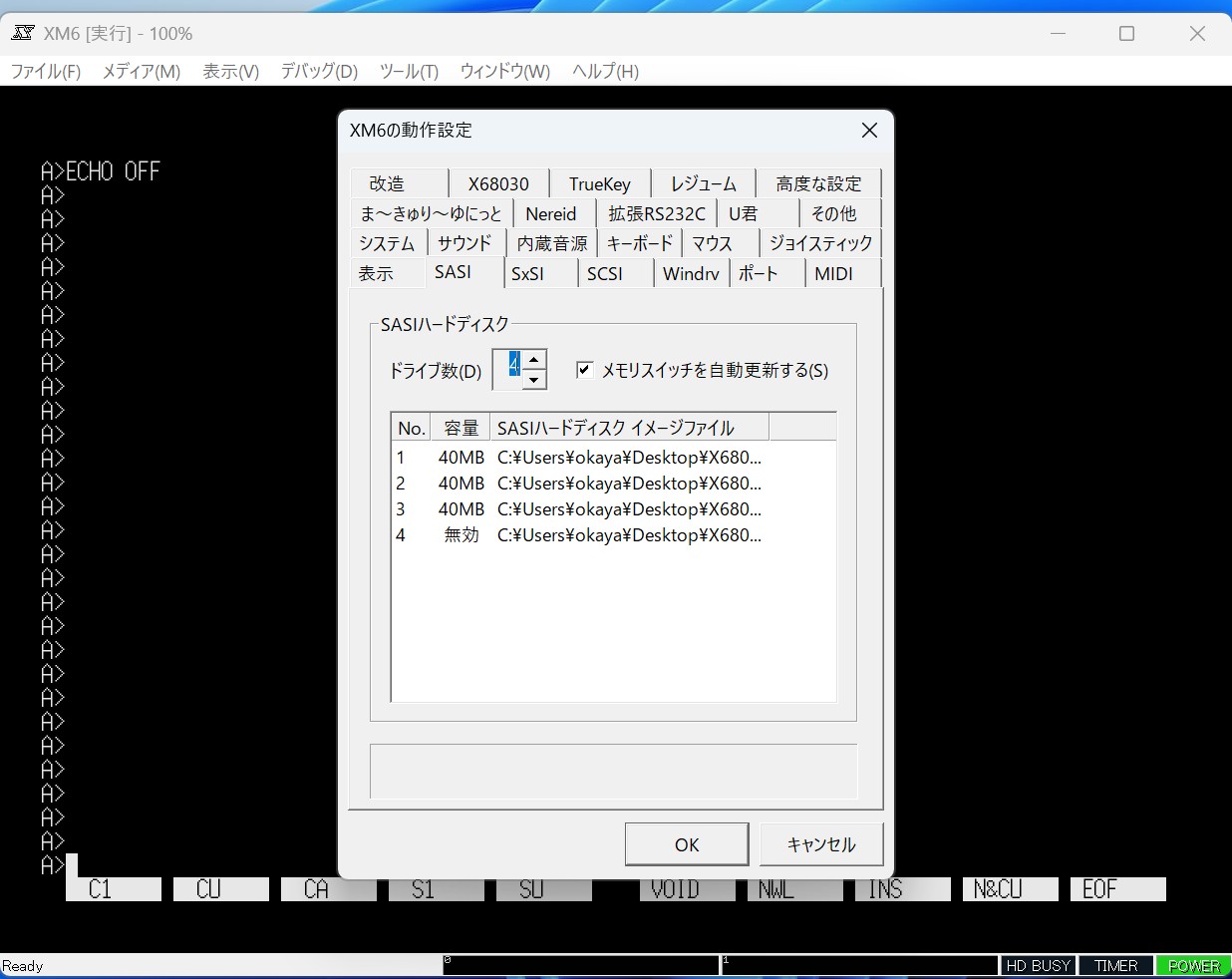
Task: Click the No. column header
Action: [x=411, y=428]
